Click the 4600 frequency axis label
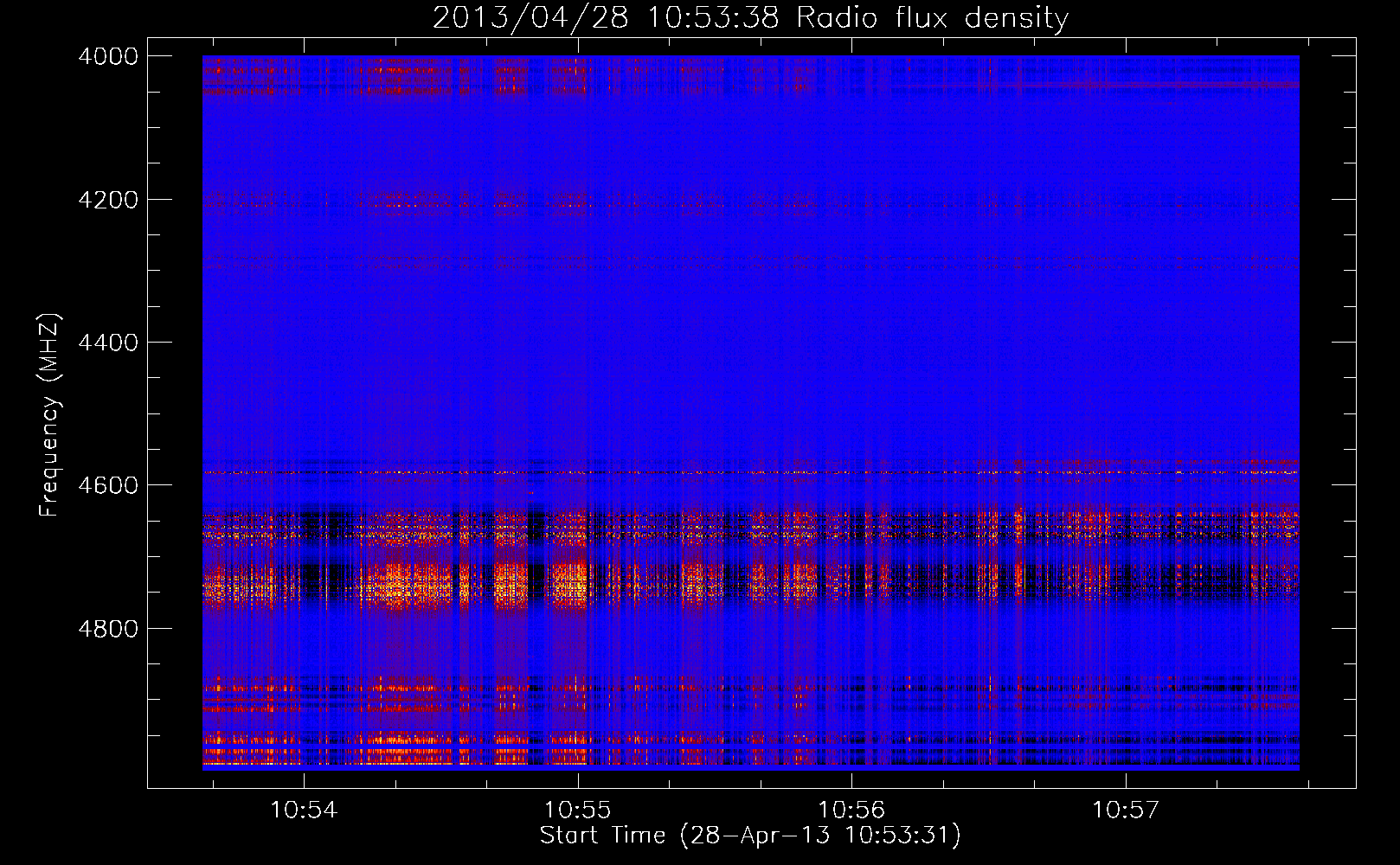This screenshot has width=1400, height=865. pyautogui.click(x=107, y=485)
